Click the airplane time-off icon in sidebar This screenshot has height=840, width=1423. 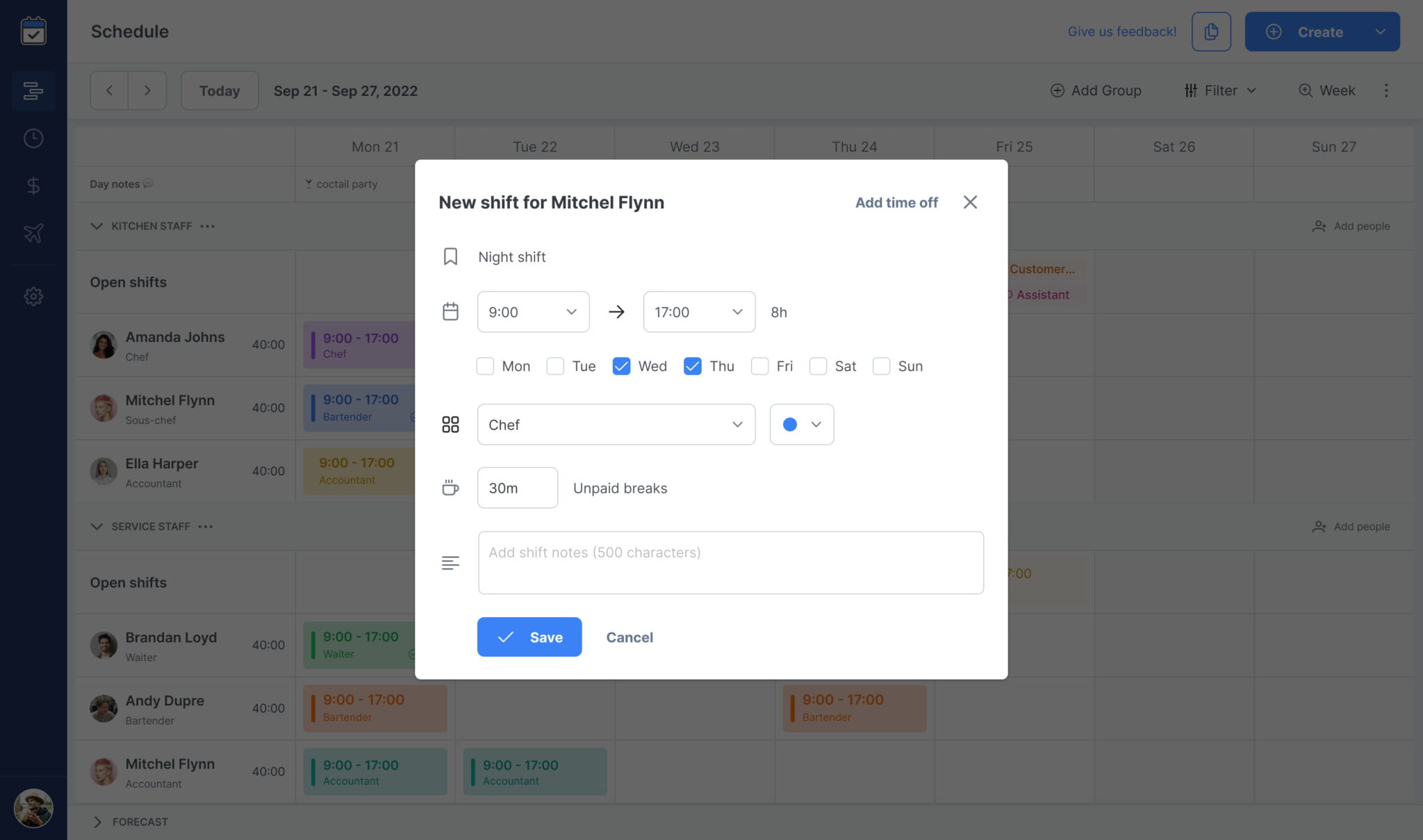pyautogui.click(x=33, y=233)
